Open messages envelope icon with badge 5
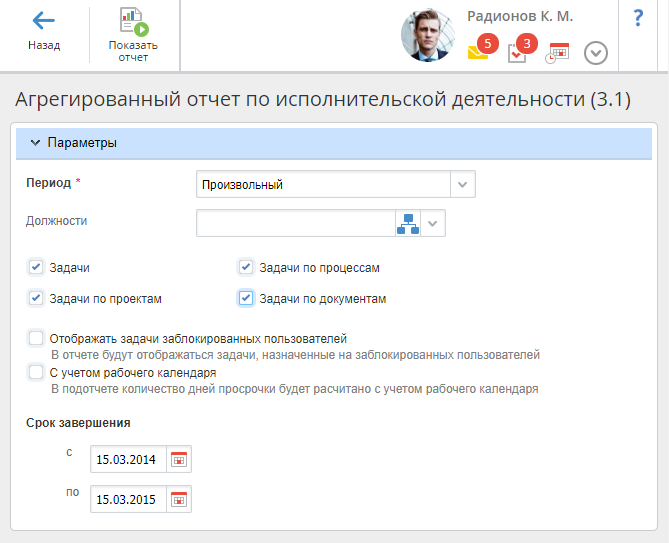The height and width of the screenshot is (543, 669). [x=479, y=53]
